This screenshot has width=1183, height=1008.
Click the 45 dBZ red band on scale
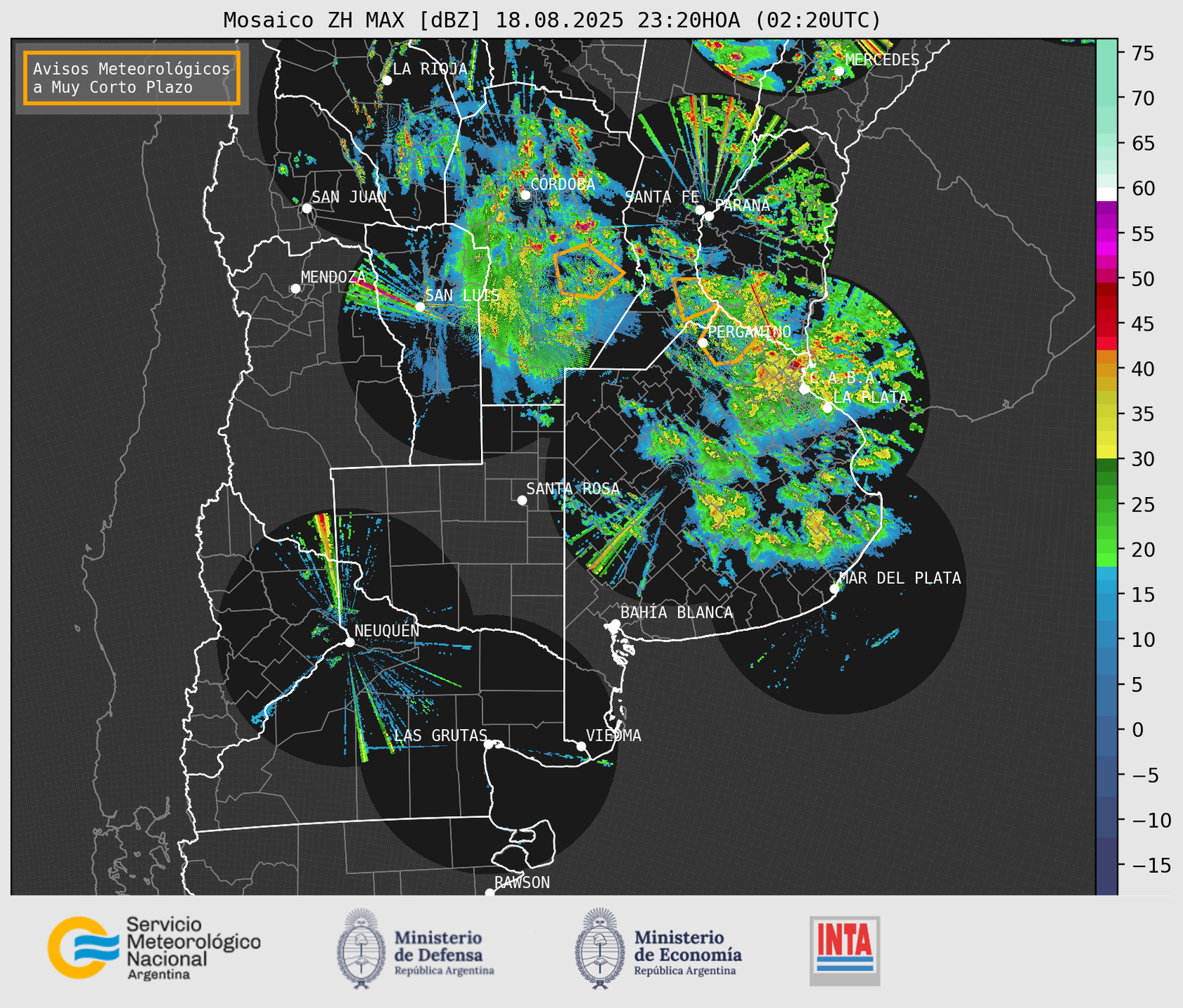point(1107,324)
